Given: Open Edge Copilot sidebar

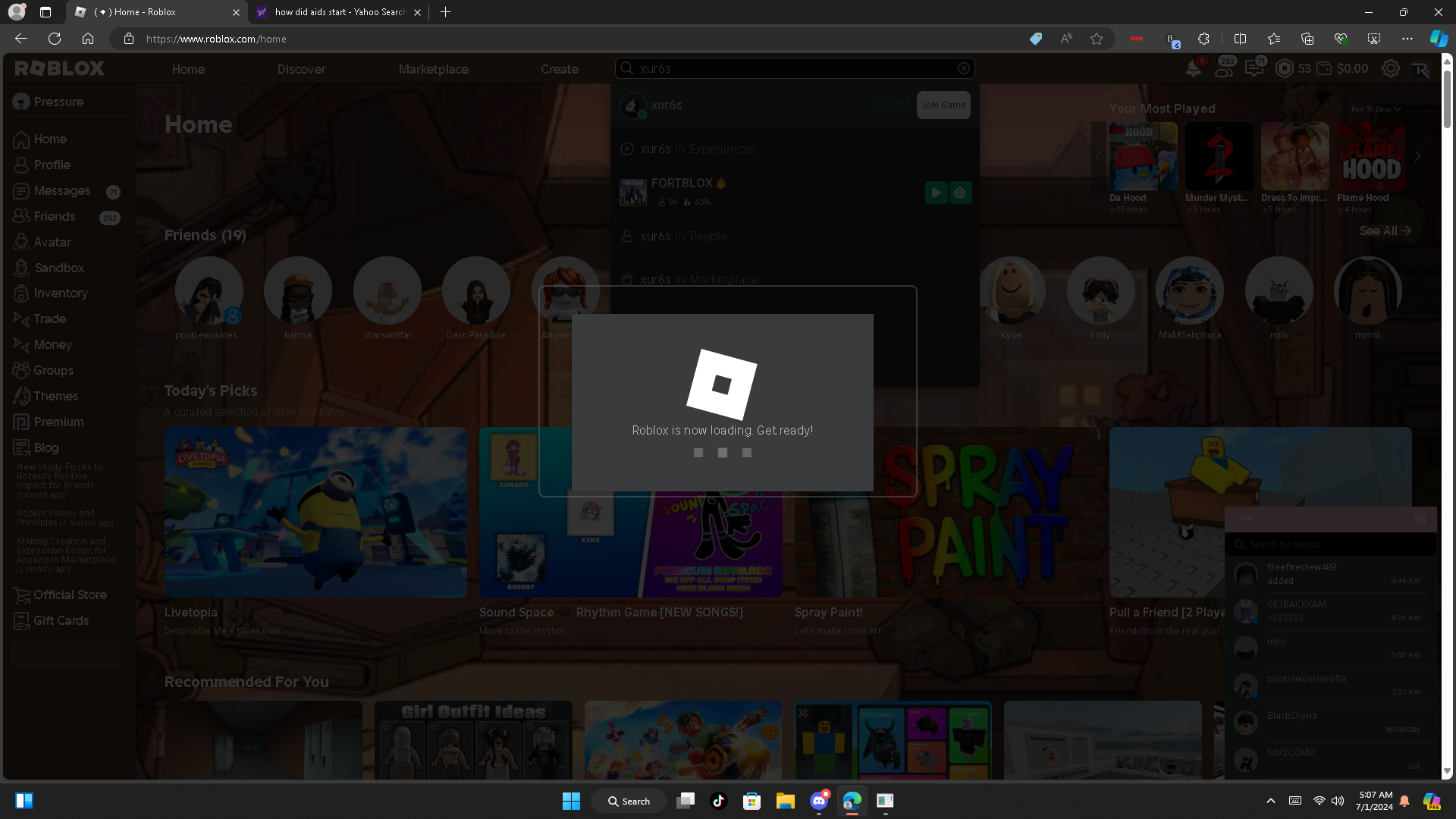Looking at the screenshot, I should click(1439, 39).
